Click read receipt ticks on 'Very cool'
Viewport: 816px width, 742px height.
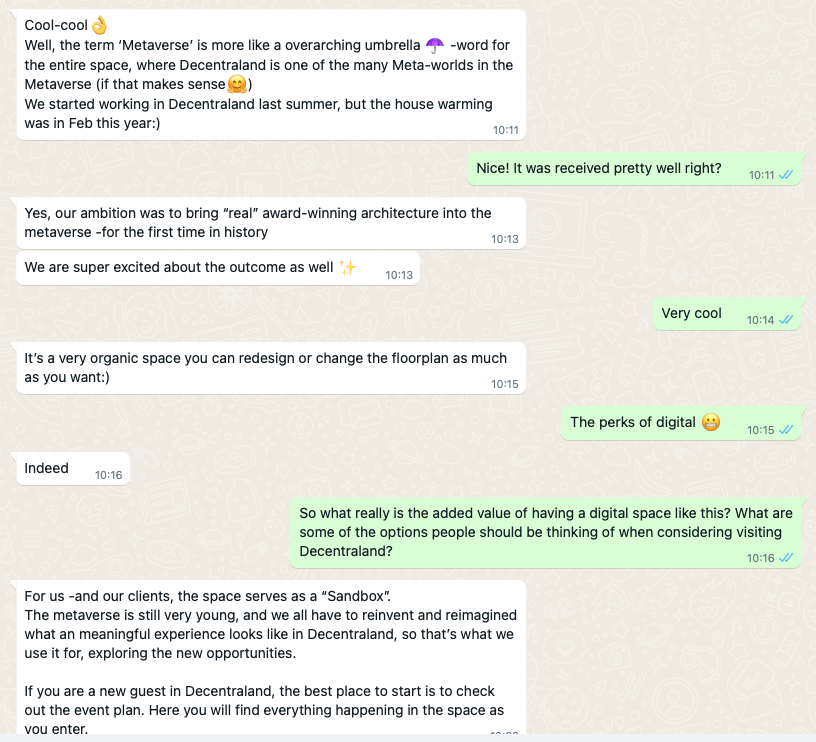pyautogui.click(x=786, y=320)
